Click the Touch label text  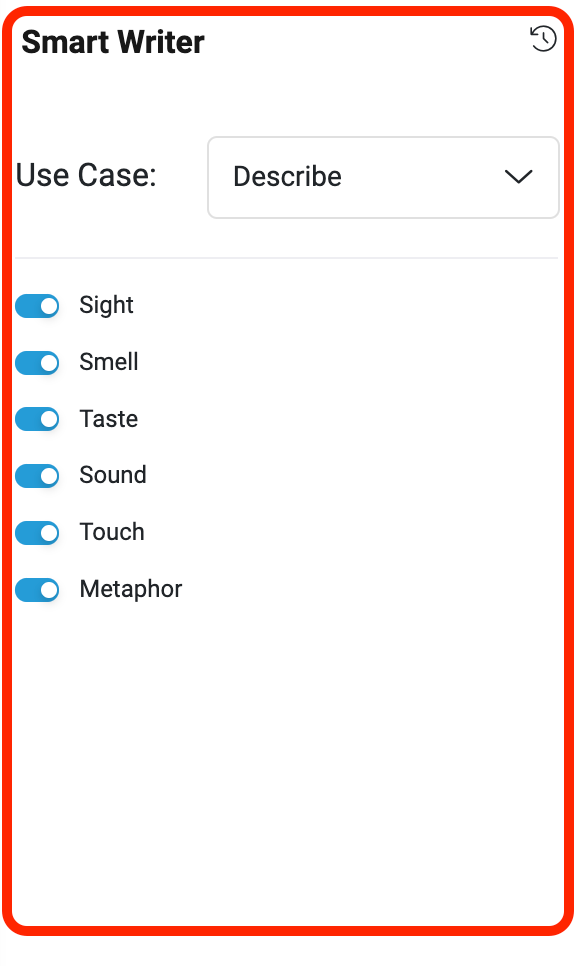[x=111, y=532]
